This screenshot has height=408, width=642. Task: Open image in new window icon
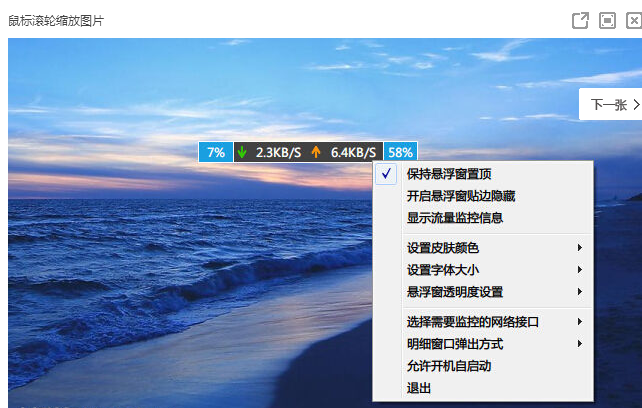(x=580, y=20)
